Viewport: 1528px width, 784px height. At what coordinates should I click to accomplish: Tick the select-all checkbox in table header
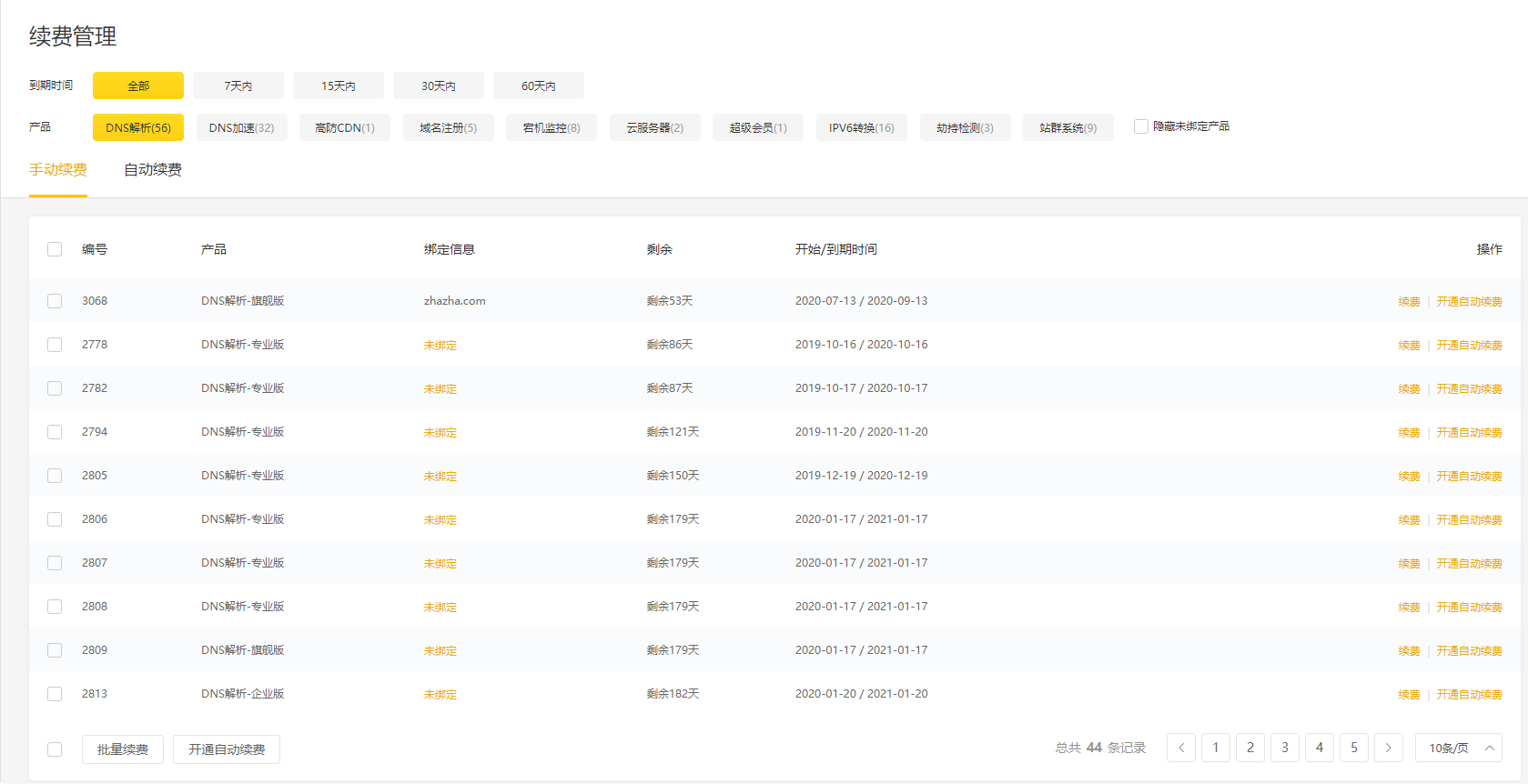[x=55, y=249]
